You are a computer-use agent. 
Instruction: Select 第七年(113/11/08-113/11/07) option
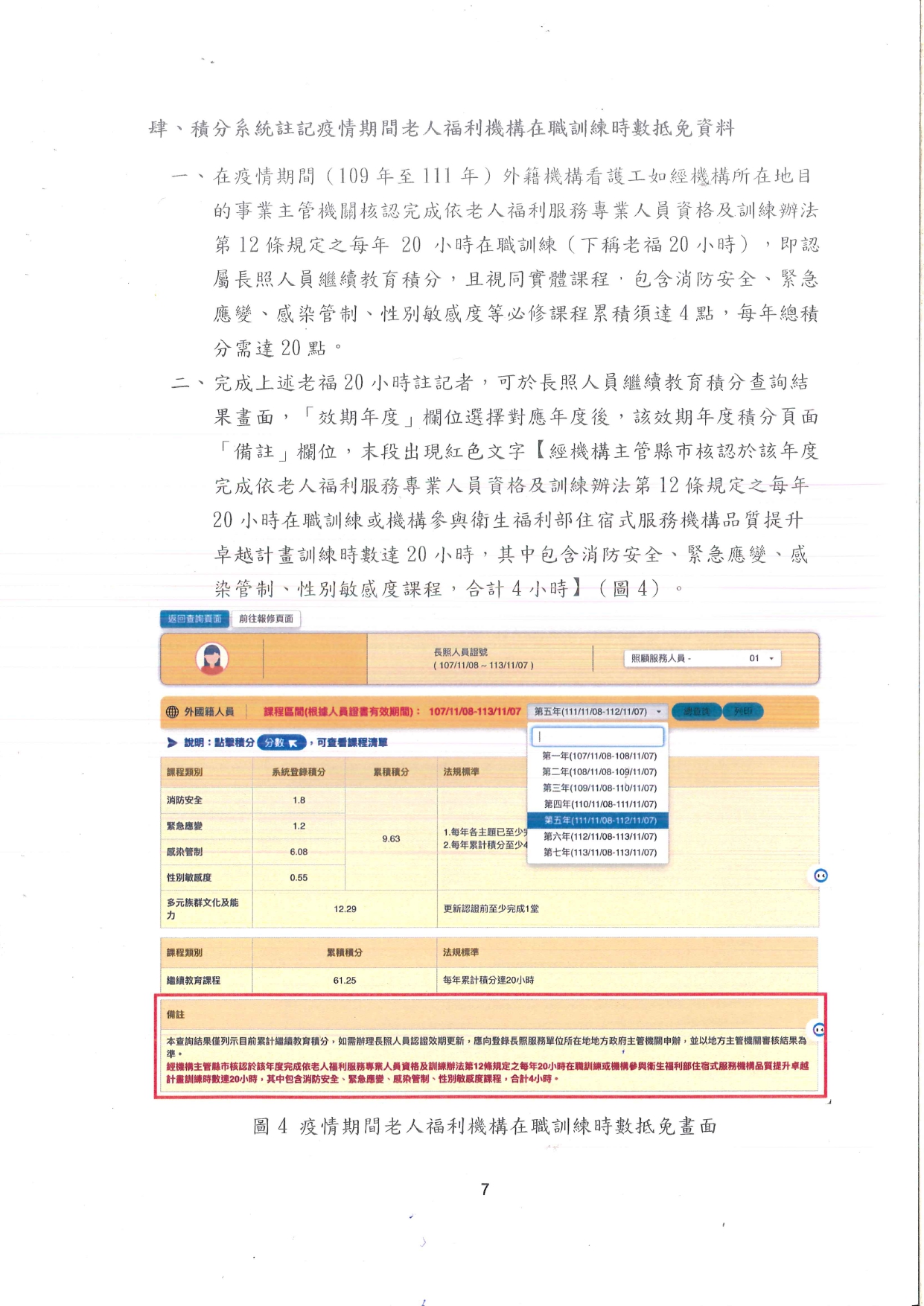tap(599, 853)
